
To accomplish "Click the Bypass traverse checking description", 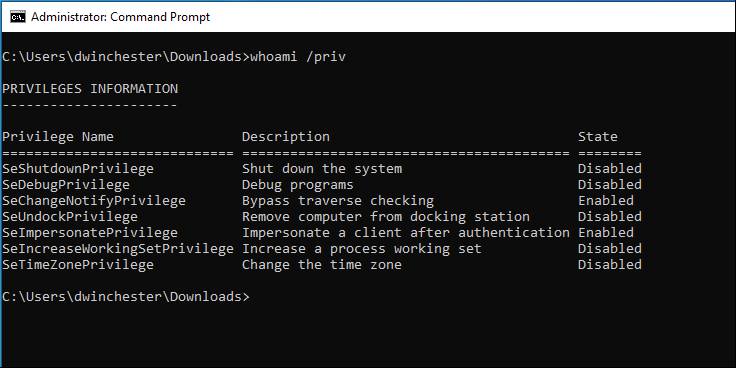I will pyautogui.click(x=338, y=201).
